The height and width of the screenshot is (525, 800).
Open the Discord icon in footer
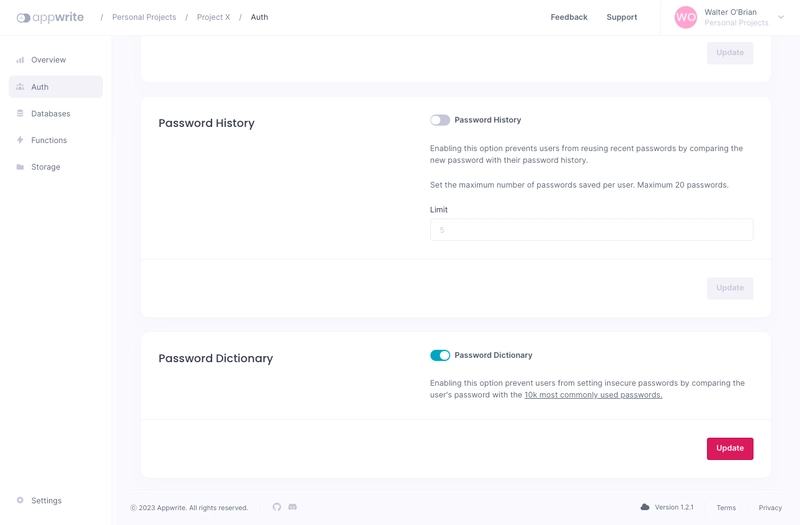tap(293, 507)
